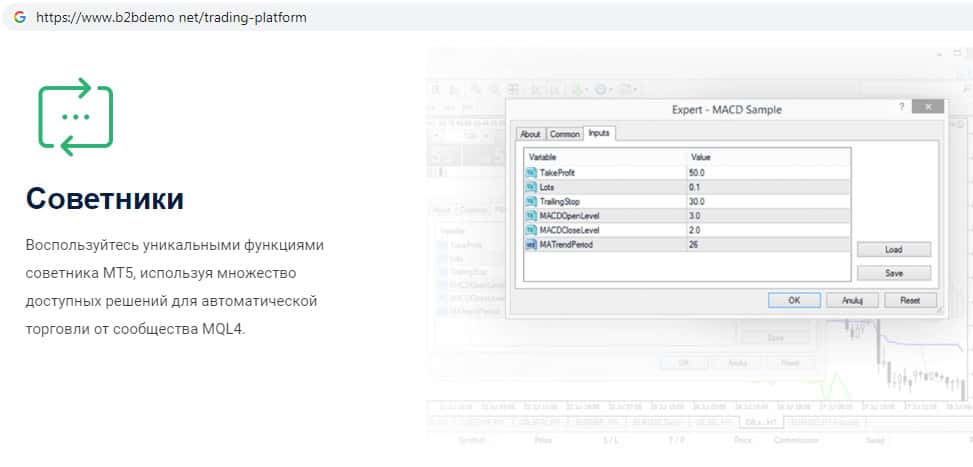Image resolution: width=973 pixels, height=467 pixels.
Task: Click the browser URL address field
Action: (x=400, y=17)
